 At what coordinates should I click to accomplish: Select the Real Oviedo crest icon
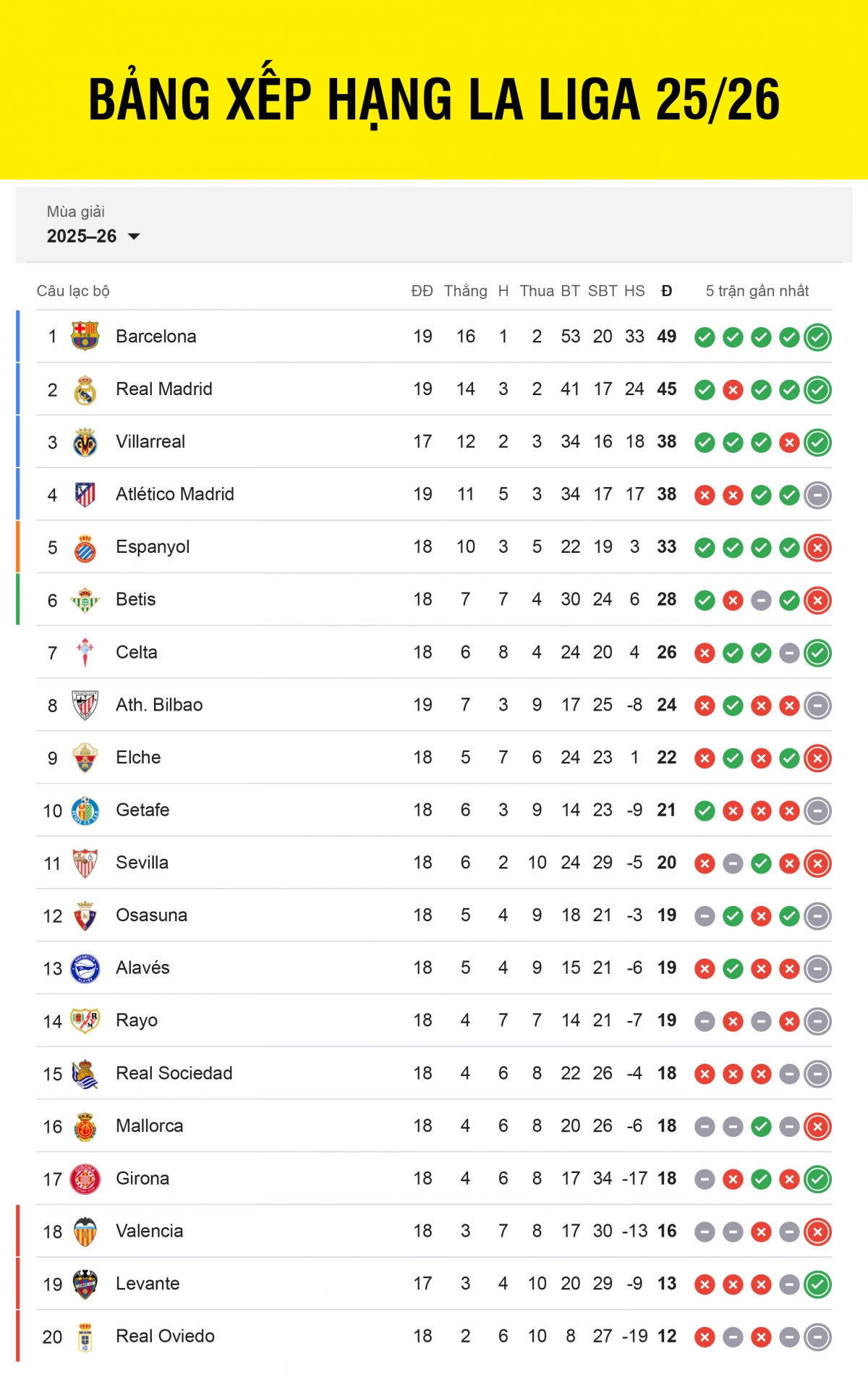[85, 1336]
